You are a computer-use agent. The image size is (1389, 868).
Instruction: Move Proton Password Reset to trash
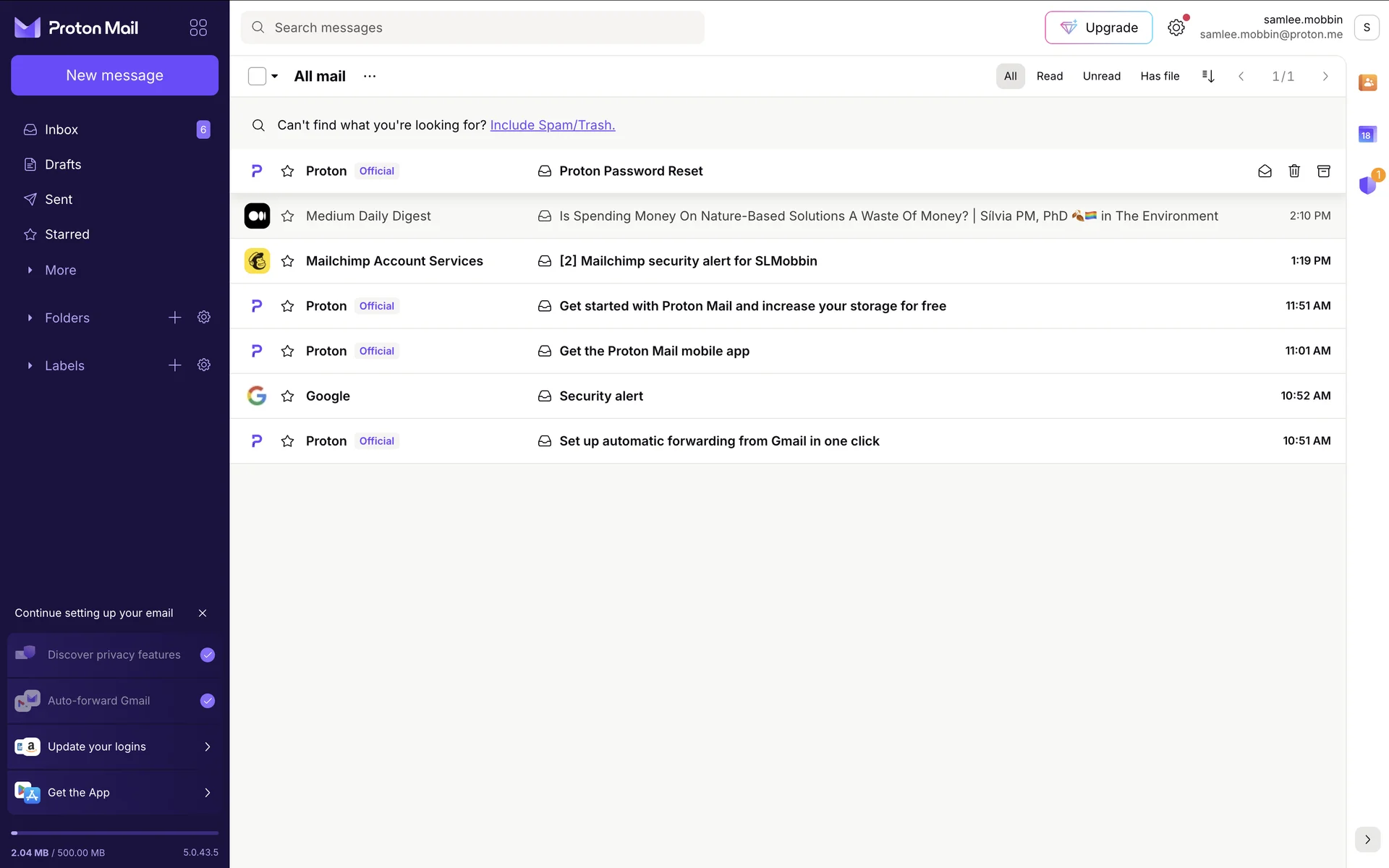pyautogui.click(x=1294, y=171)
